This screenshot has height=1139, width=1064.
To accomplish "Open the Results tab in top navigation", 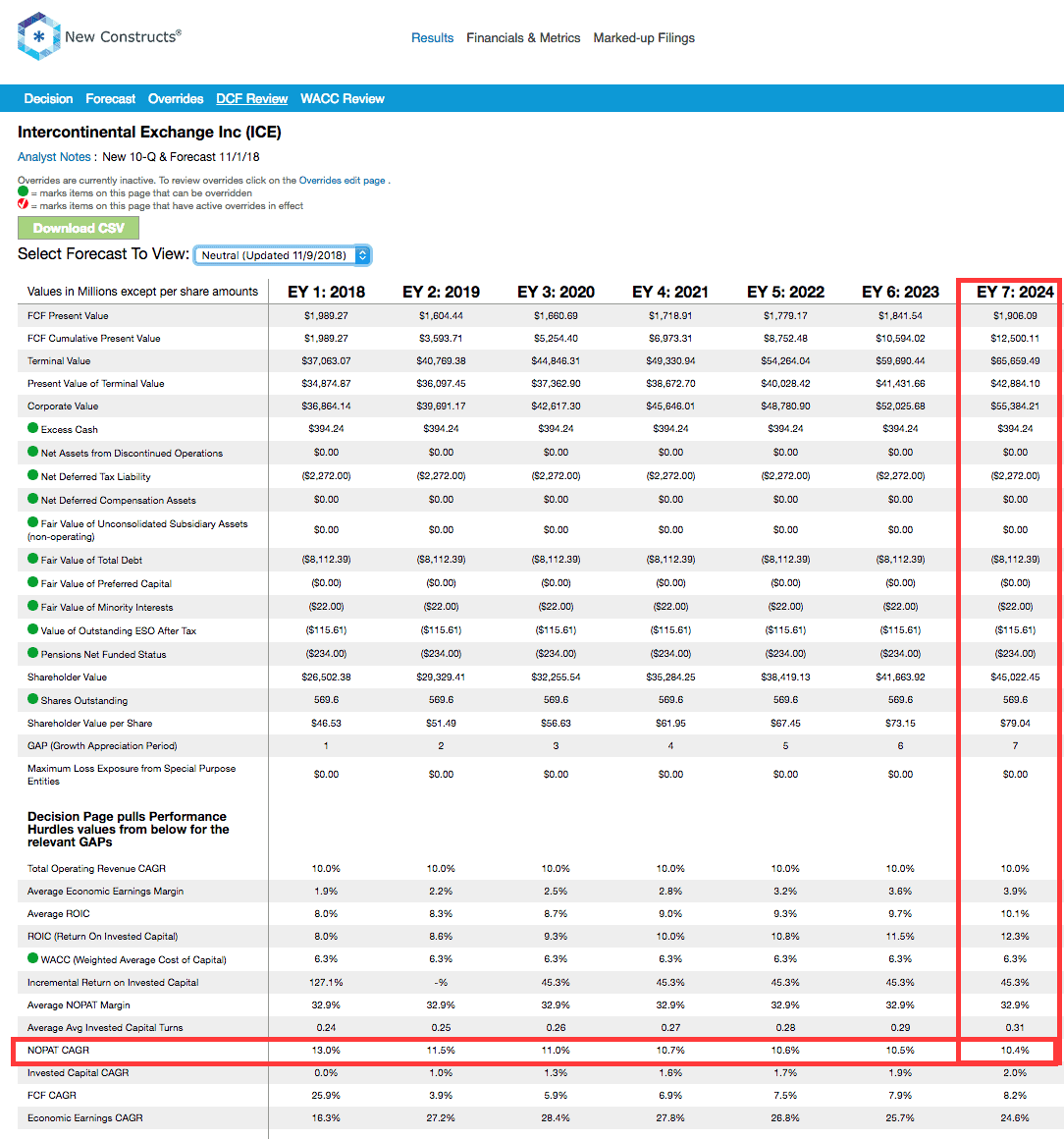I will (x=432, y=37).
